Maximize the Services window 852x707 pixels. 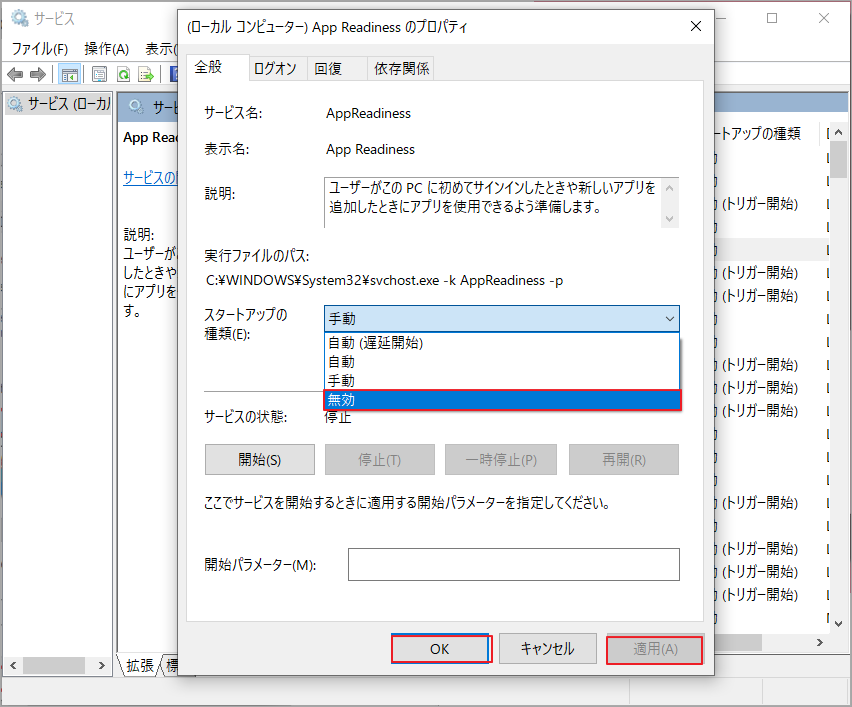[772, 18]
